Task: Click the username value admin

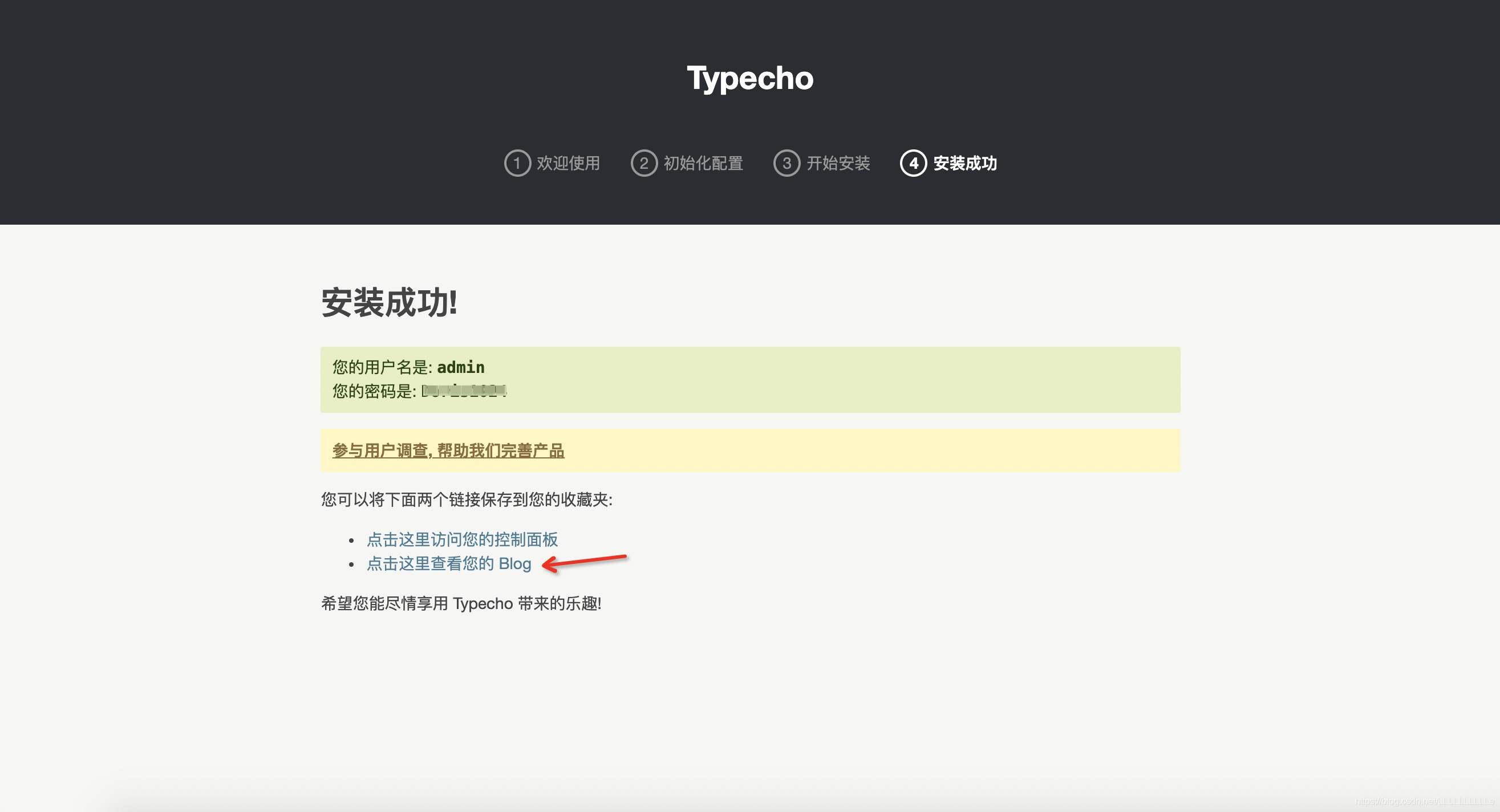Action: 461,367
